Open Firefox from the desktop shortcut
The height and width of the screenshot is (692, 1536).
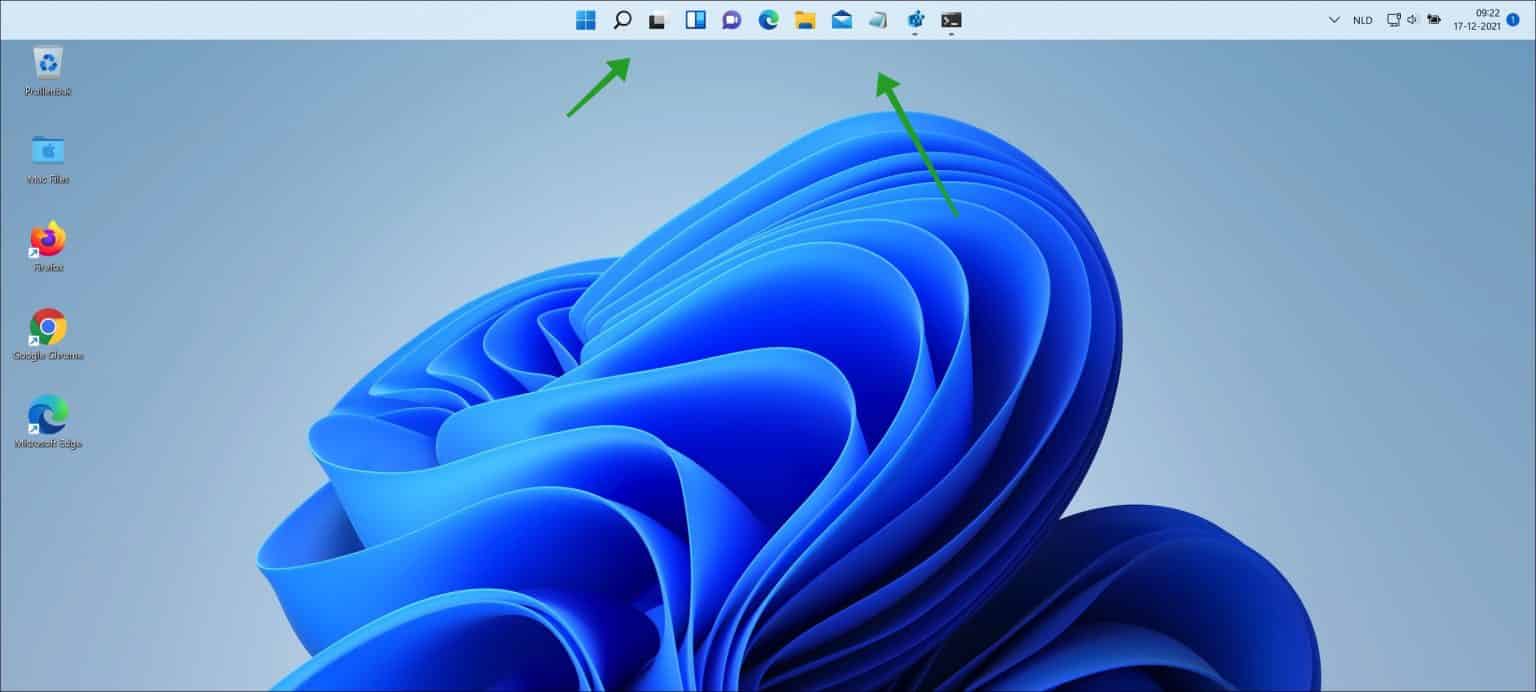pyautogui.click(x=46, y=240)
